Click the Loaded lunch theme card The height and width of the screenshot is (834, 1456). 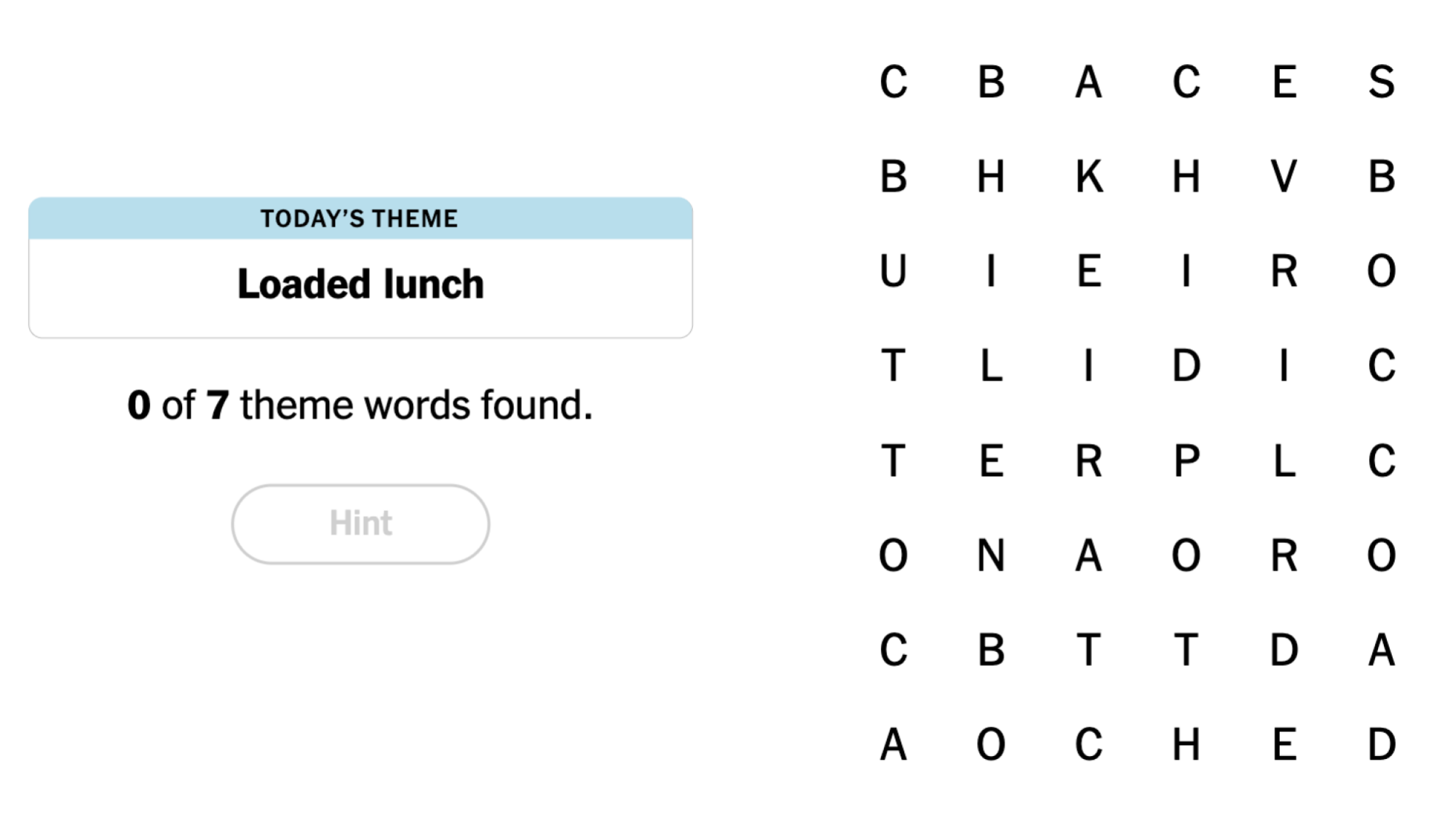coord(360,282)
